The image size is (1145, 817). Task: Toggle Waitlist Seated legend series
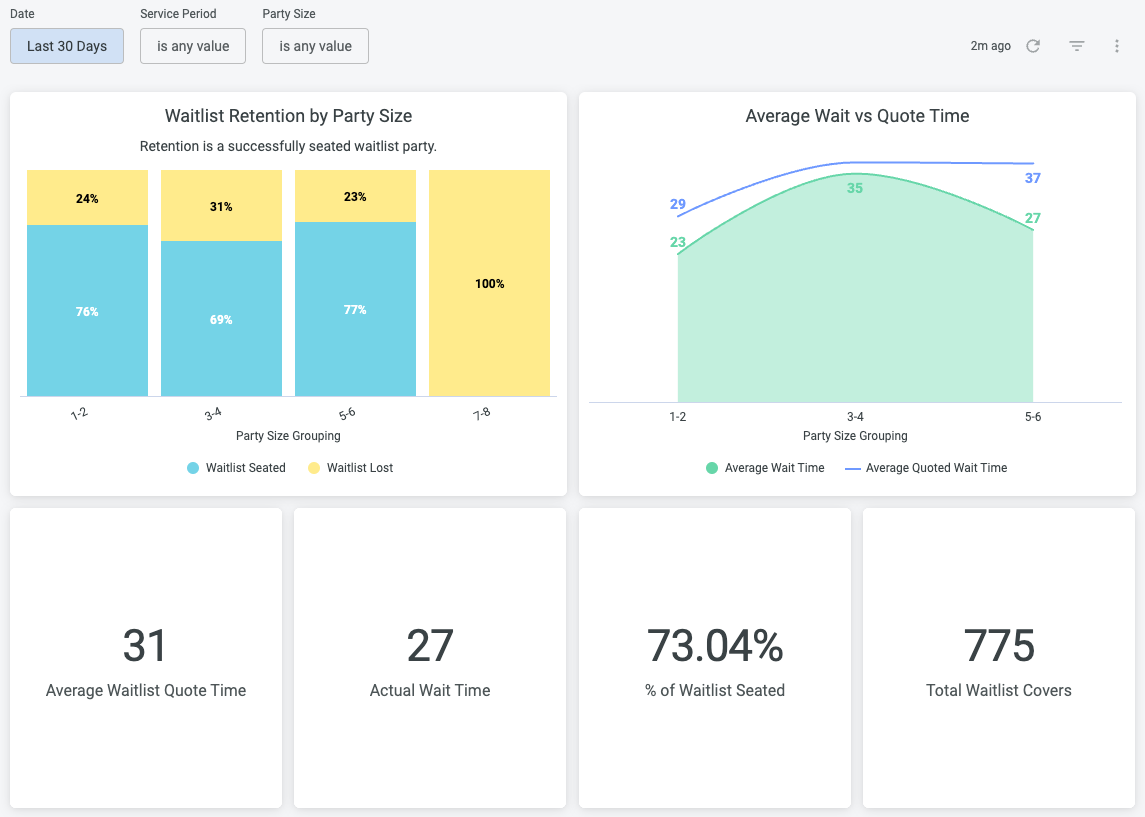[236, 467]
